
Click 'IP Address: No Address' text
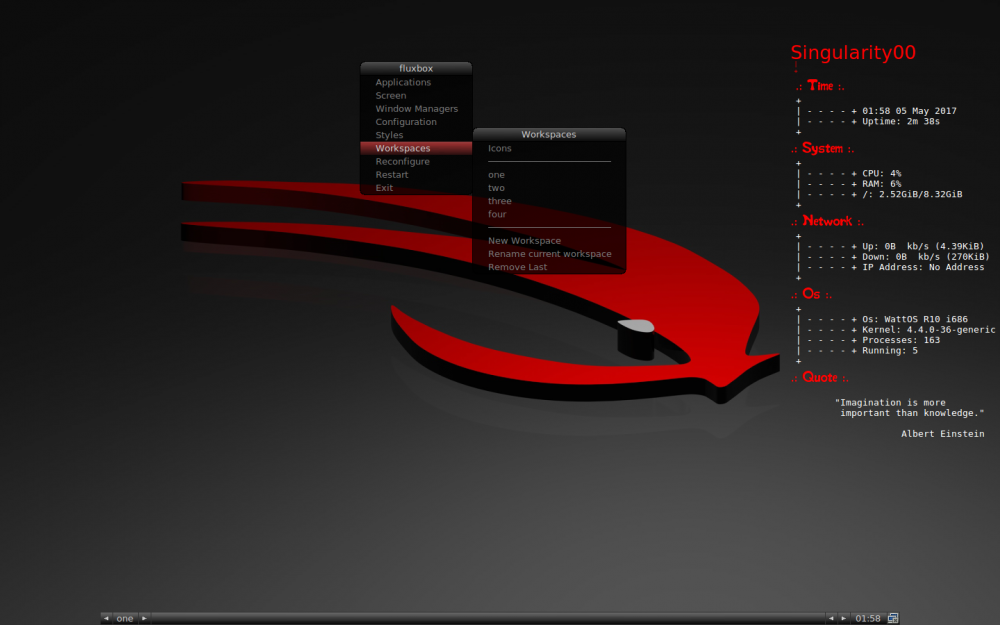tap(923, 267)
